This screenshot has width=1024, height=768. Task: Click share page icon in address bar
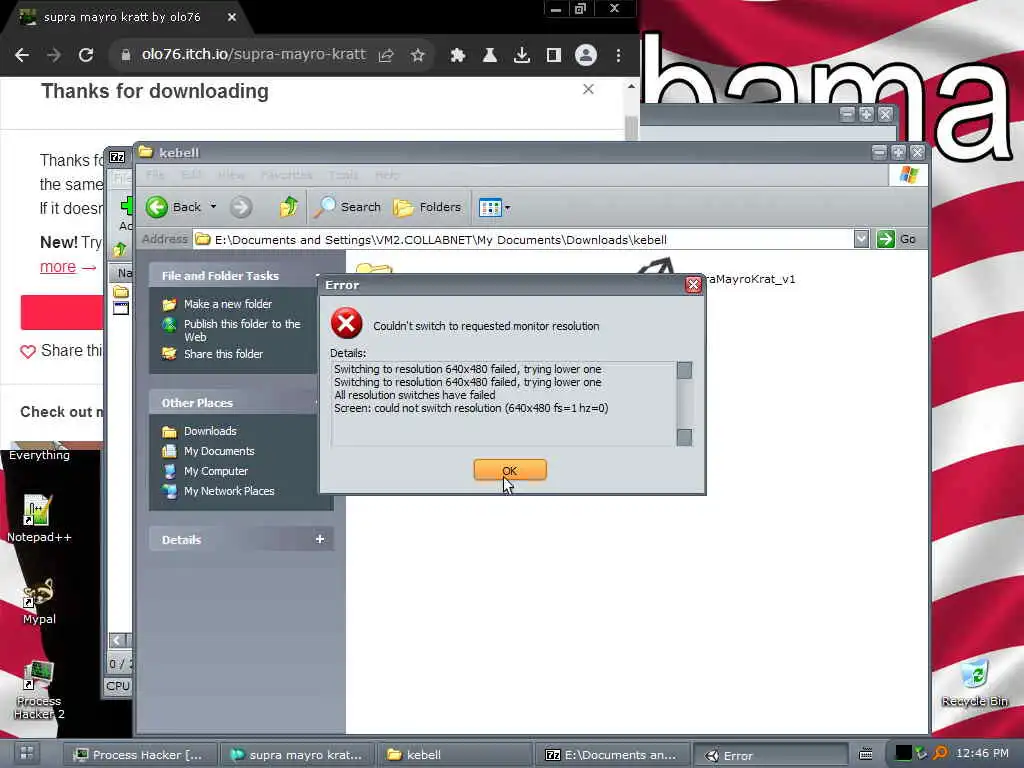pos(386,56)
